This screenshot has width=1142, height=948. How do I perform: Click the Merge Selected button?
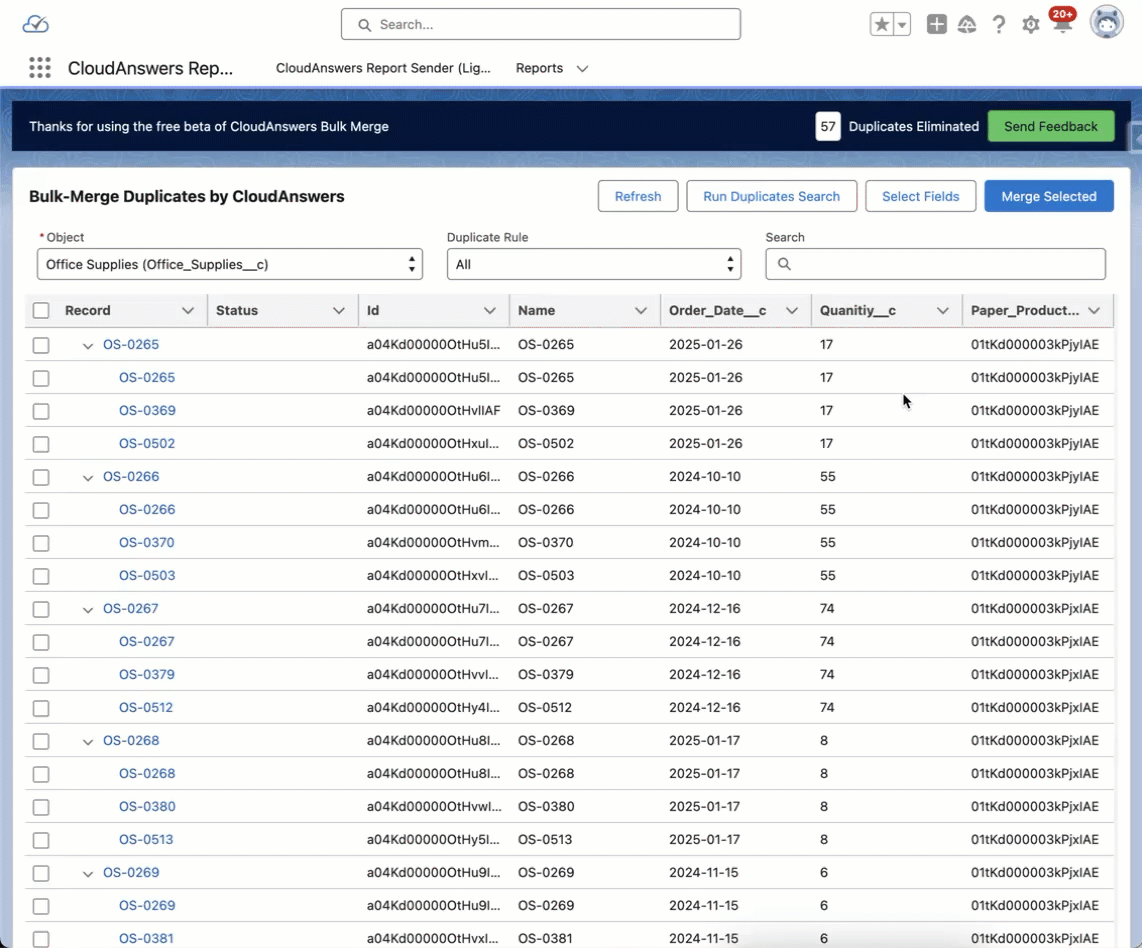pyautogui.click(x=1048, y=197)
